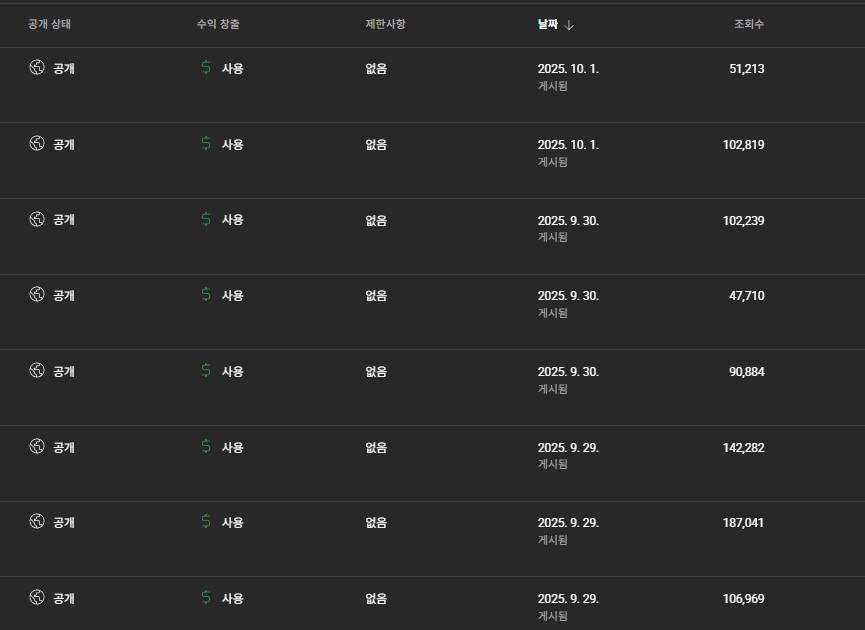Click the 142,282 view count
Screen dimensions: 865x630
pyautogui.click(x=743, y=447)
